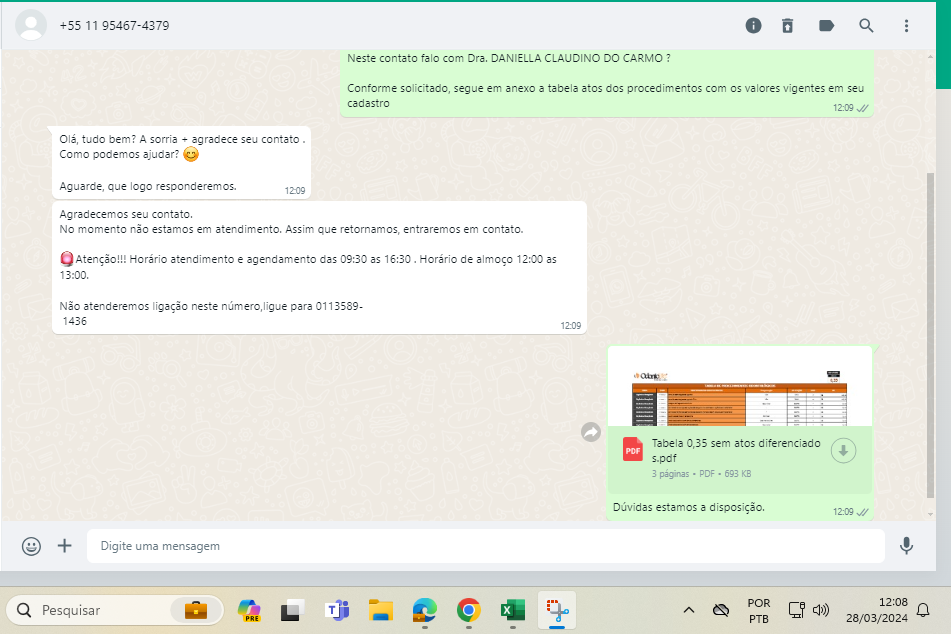Click scrollbar up arrow in chat

[x=930, y=56]
